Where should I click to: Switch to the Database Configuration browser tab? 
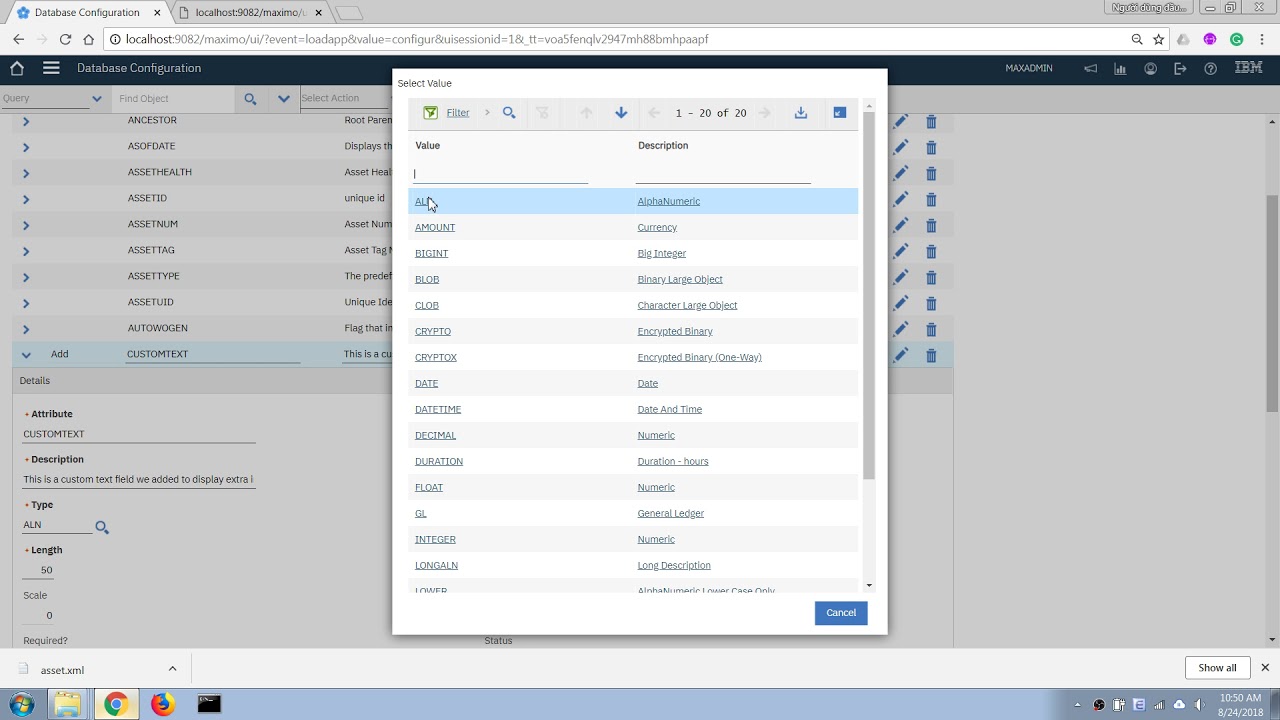[x=87, y=12]
